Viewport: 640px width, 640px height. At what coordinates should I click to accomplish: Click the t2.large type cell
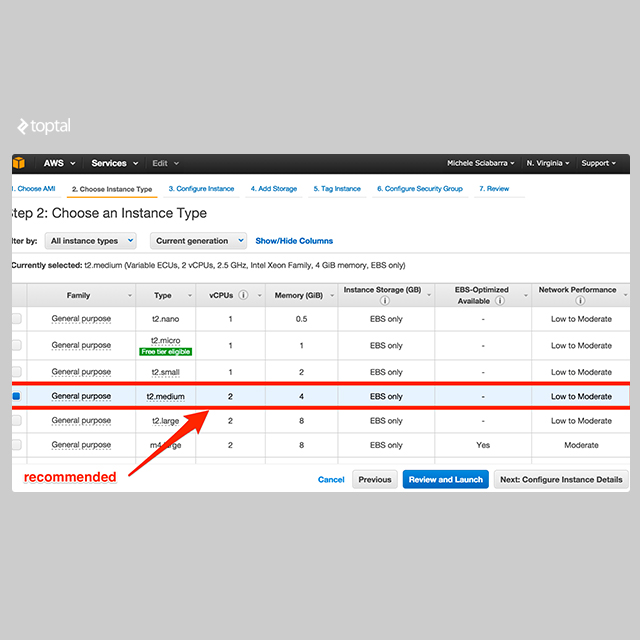click(x=165, y=421)
